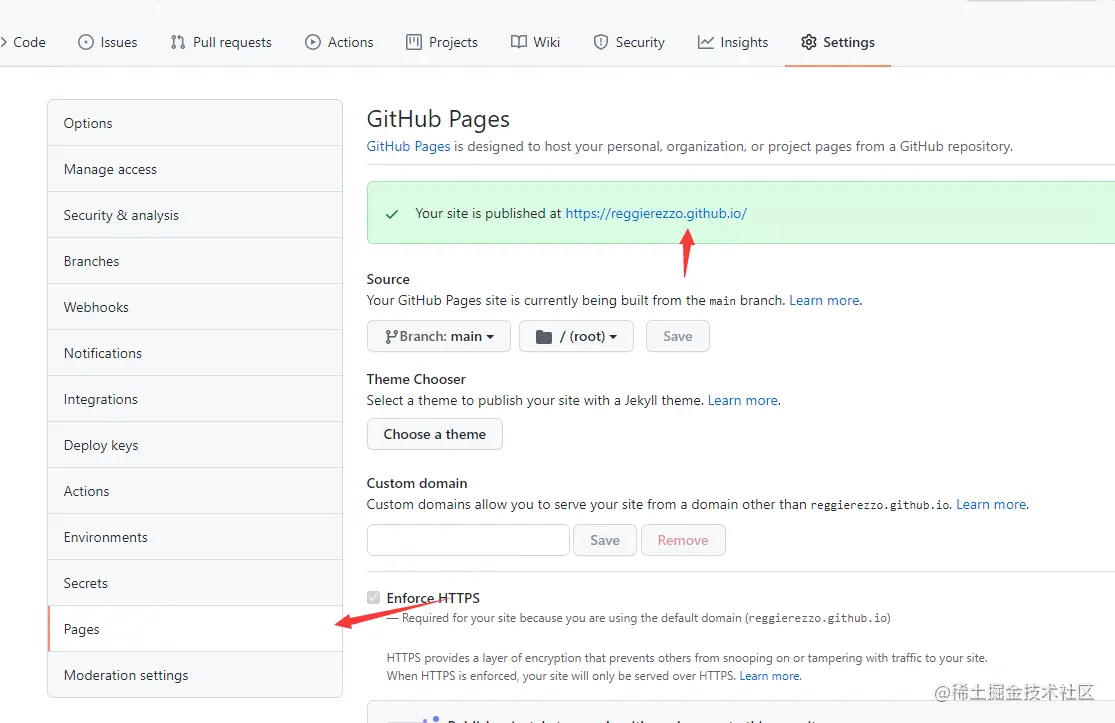Select Pages in settings sidebar
The height and width of the screenshot is (723, 1115).
(x=195, y=628)
